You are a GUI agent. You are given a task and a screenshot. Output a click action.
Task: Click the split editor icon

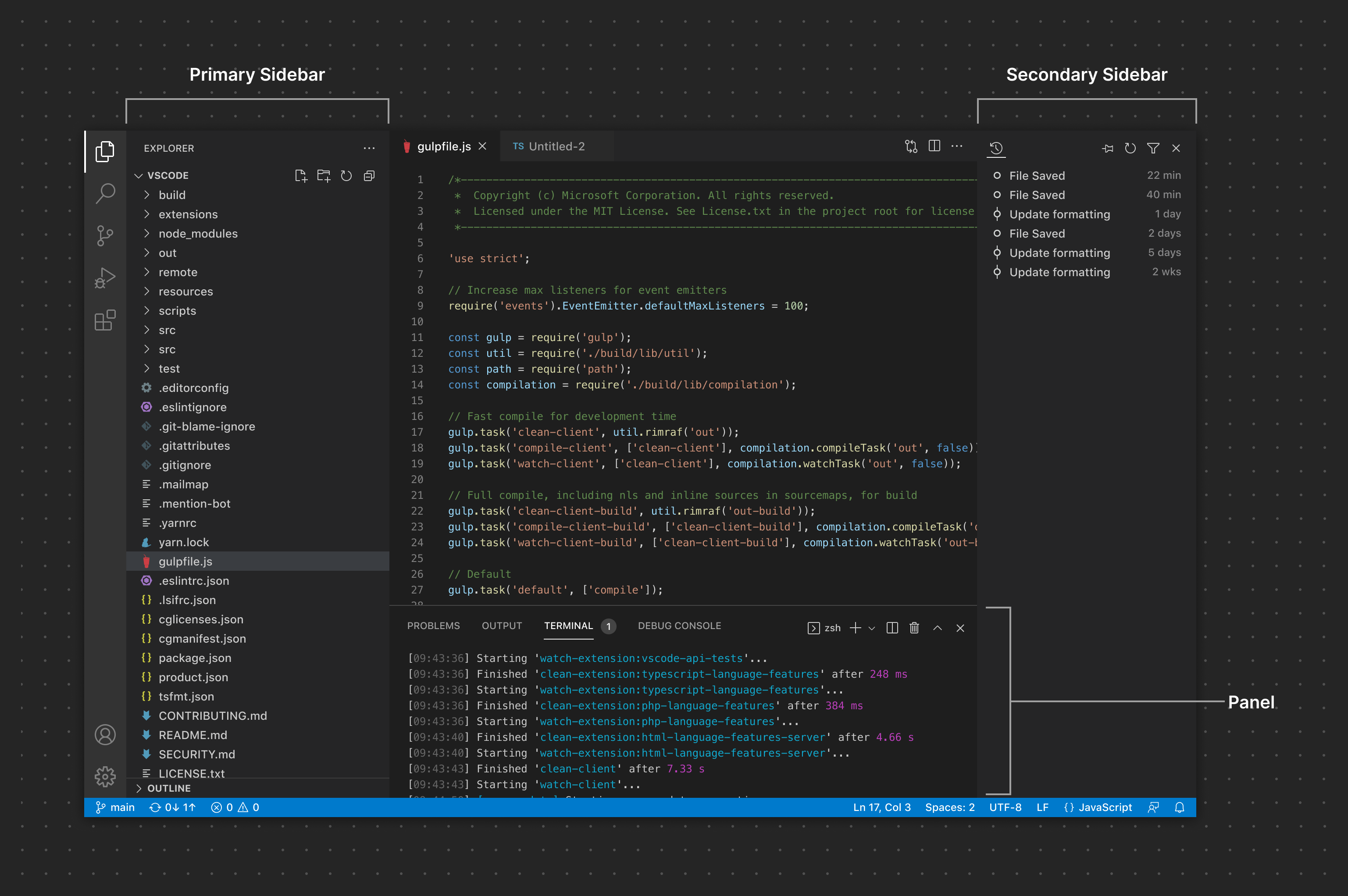point(934,146)
